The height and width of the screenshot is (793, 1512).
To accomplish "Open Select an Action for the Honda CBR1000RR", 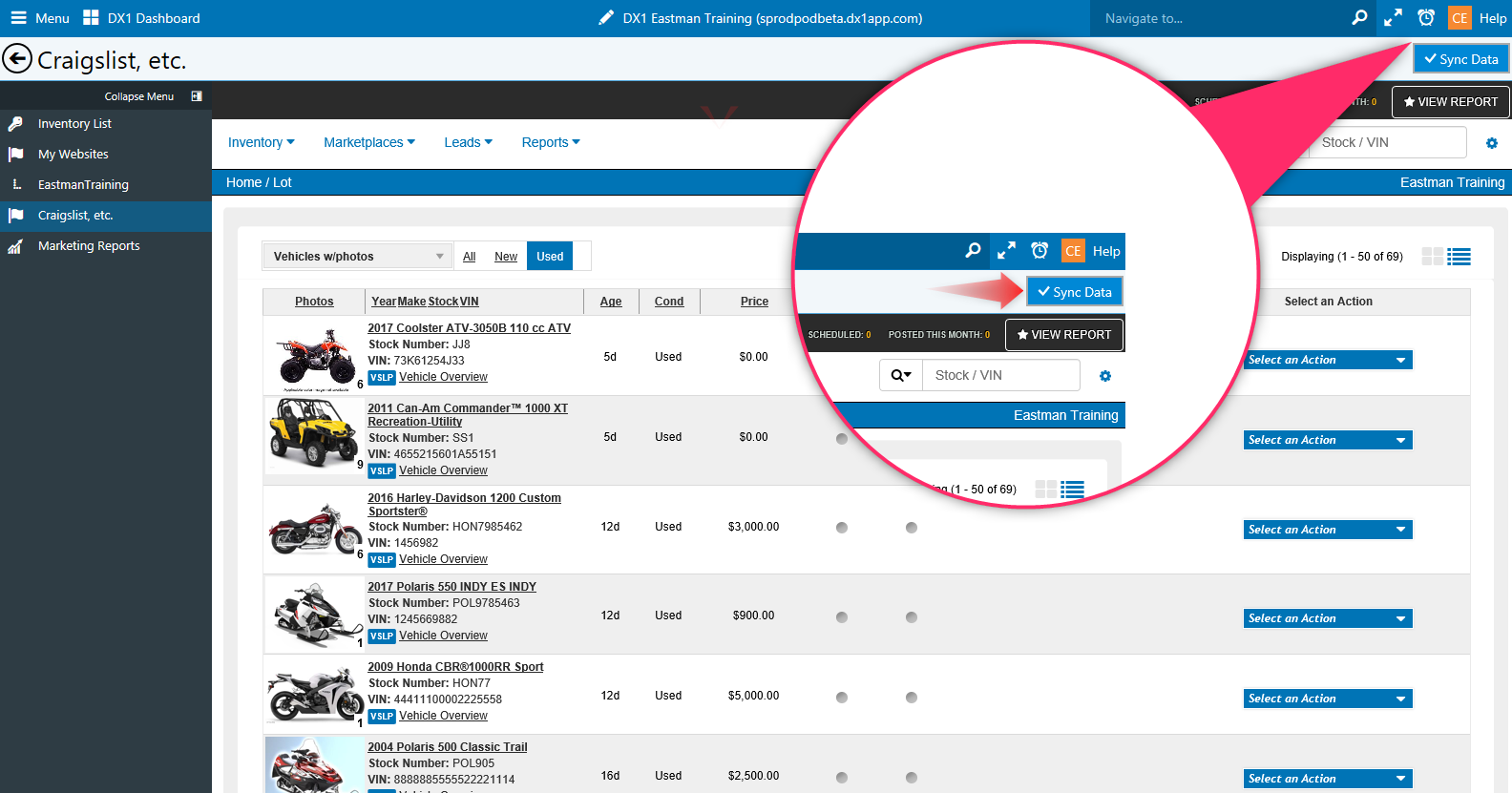I will pos(1328,699).
